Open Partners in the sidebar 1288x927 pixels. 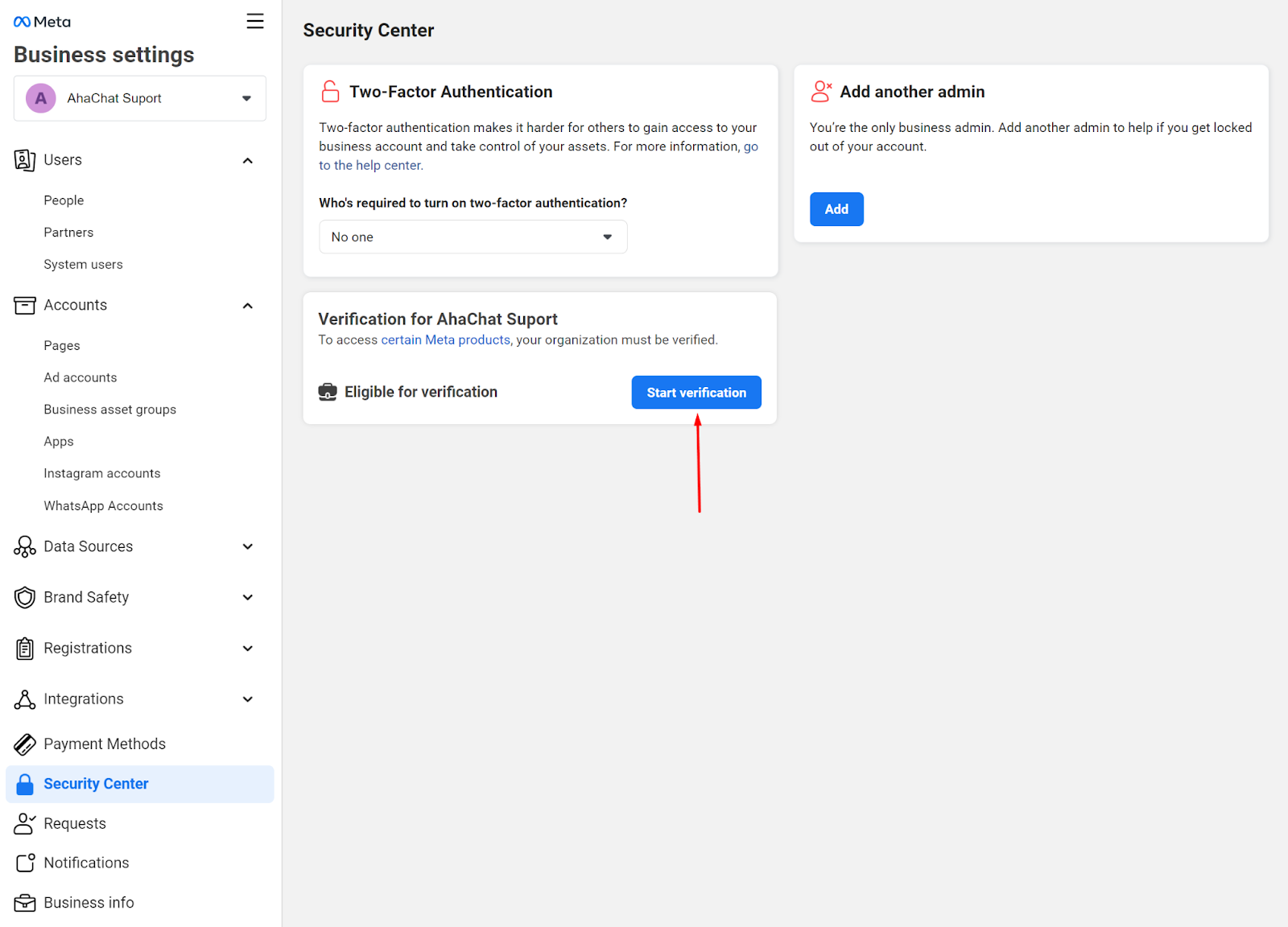coord(68,233)
